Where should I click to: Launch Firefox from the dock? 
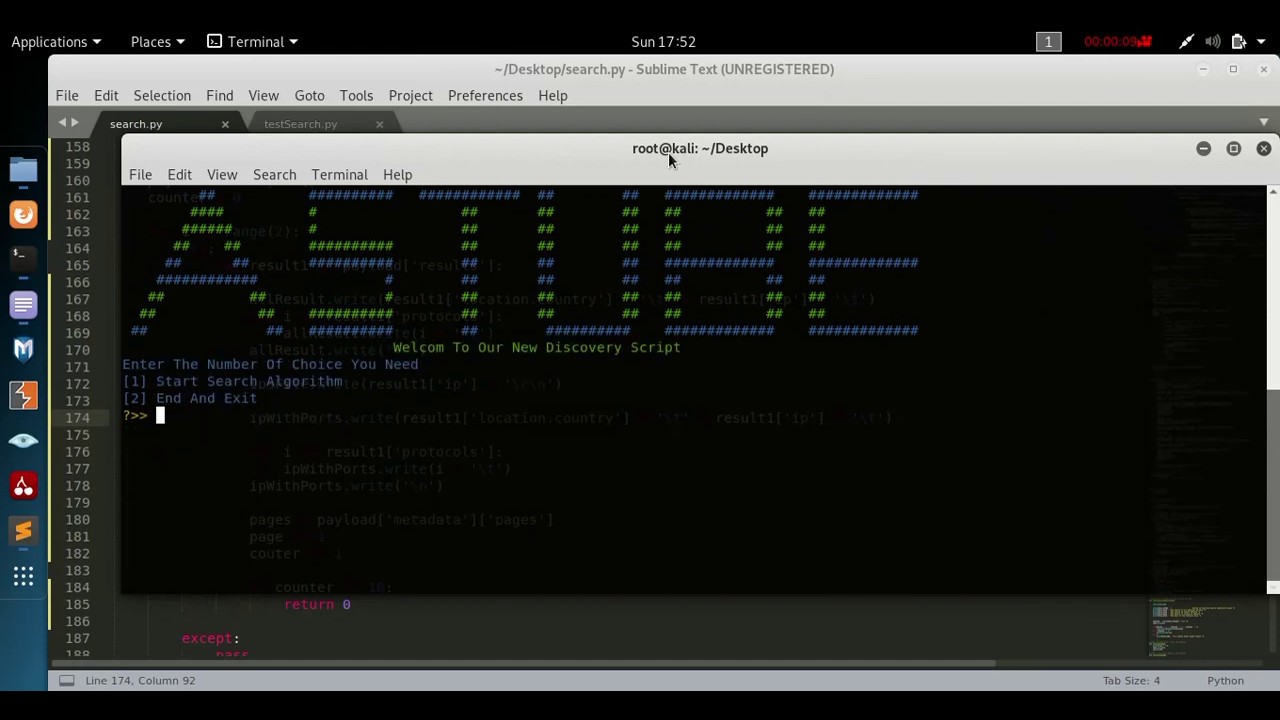(x=23, y=215)
